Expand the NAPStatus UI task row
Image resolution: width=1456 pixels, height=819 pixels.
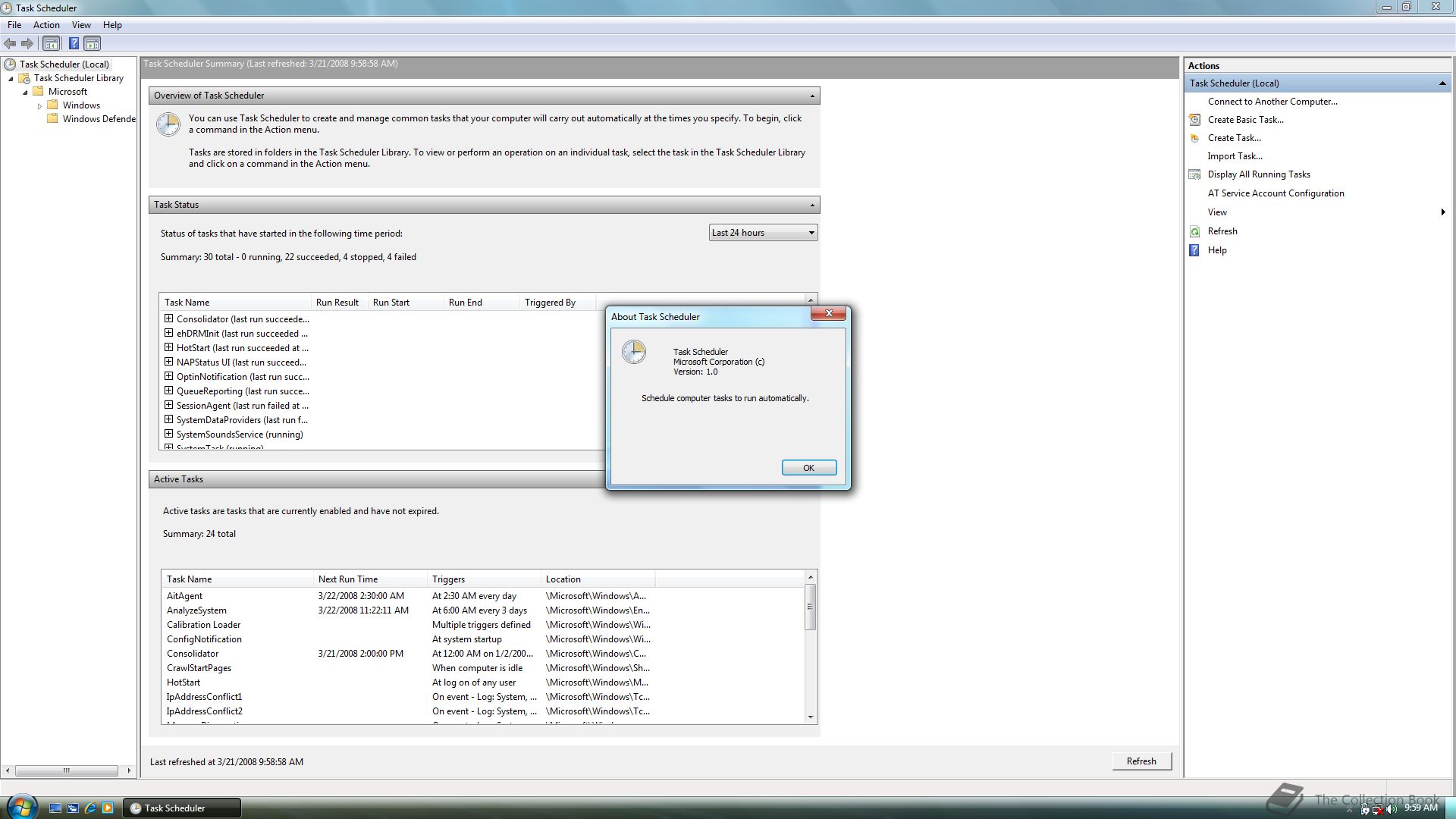[x=168, y=362]
